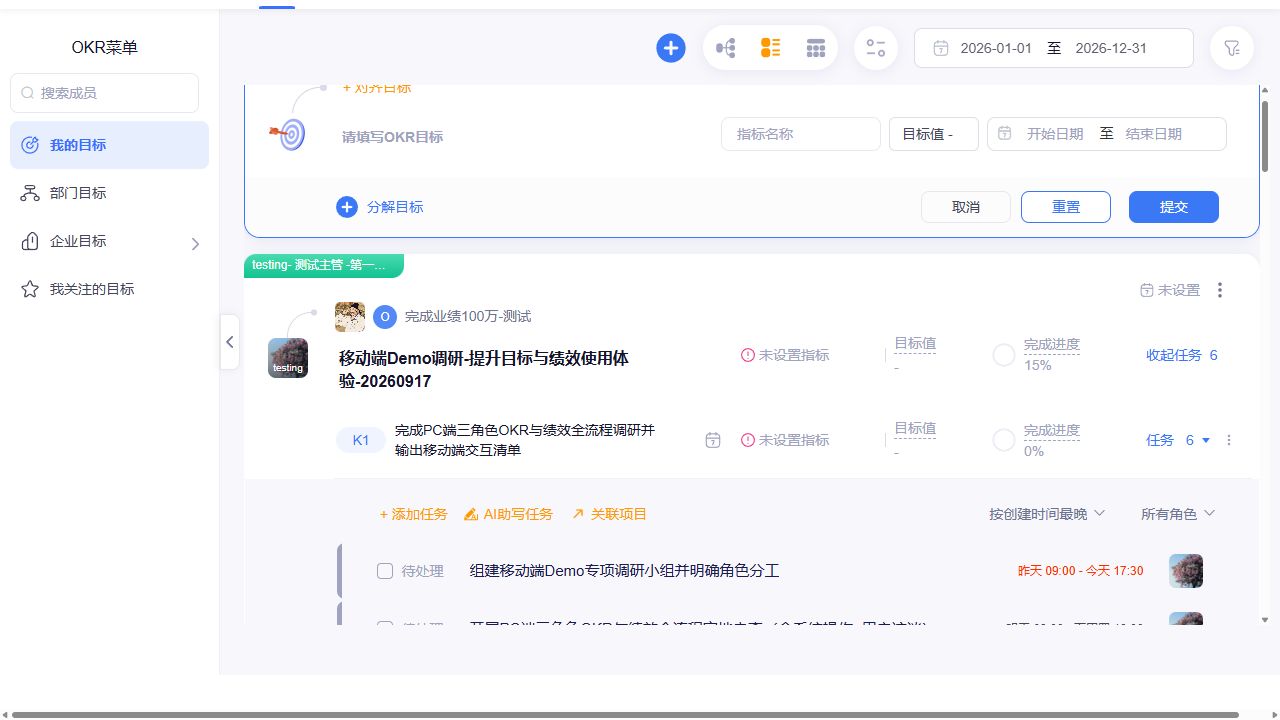This screenshot has width=1280, height=720.
Task: Click the followed objectives star icon
Action: point(30,289)
